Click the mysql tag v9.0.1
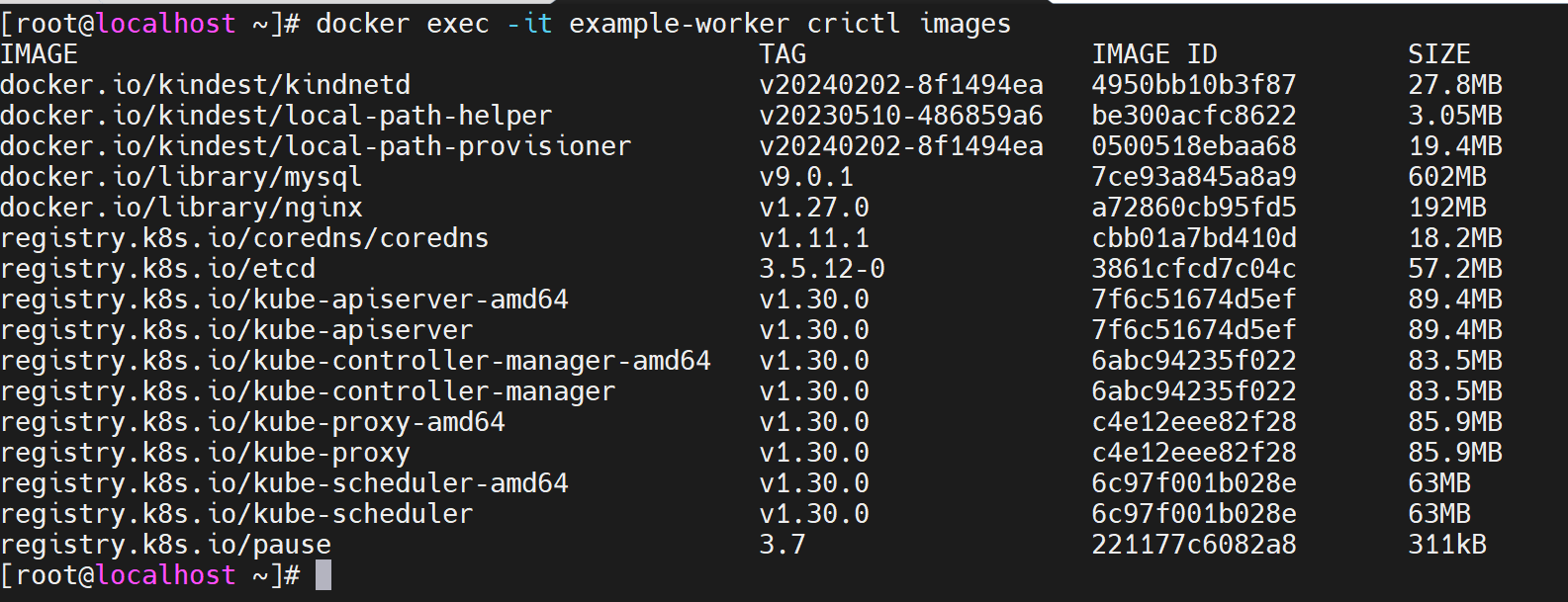Screen dimensions: 1568x602 [806, 177]
